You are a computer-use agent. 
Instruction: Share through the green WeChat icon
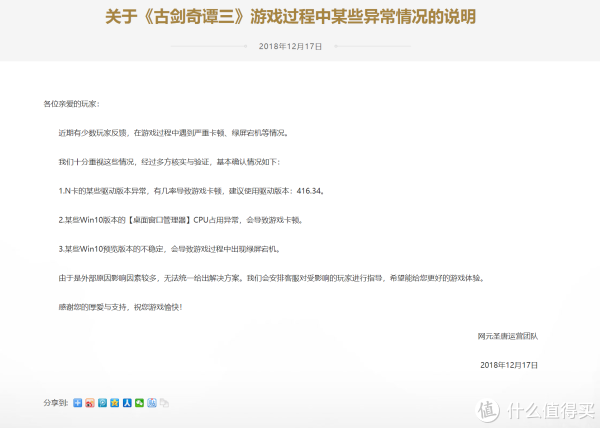pos(139,403)
